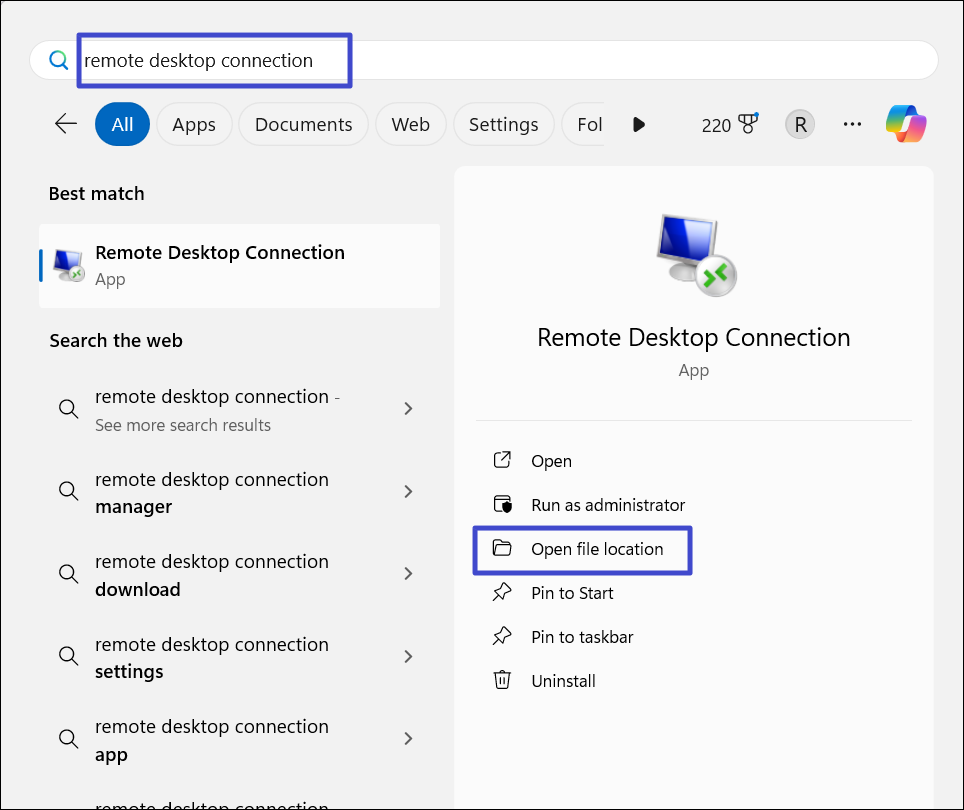Image resolution: width=964 pixels, height=810 pixels.
Task: Switch to the Apps filter tab
Action: [194, 124]
